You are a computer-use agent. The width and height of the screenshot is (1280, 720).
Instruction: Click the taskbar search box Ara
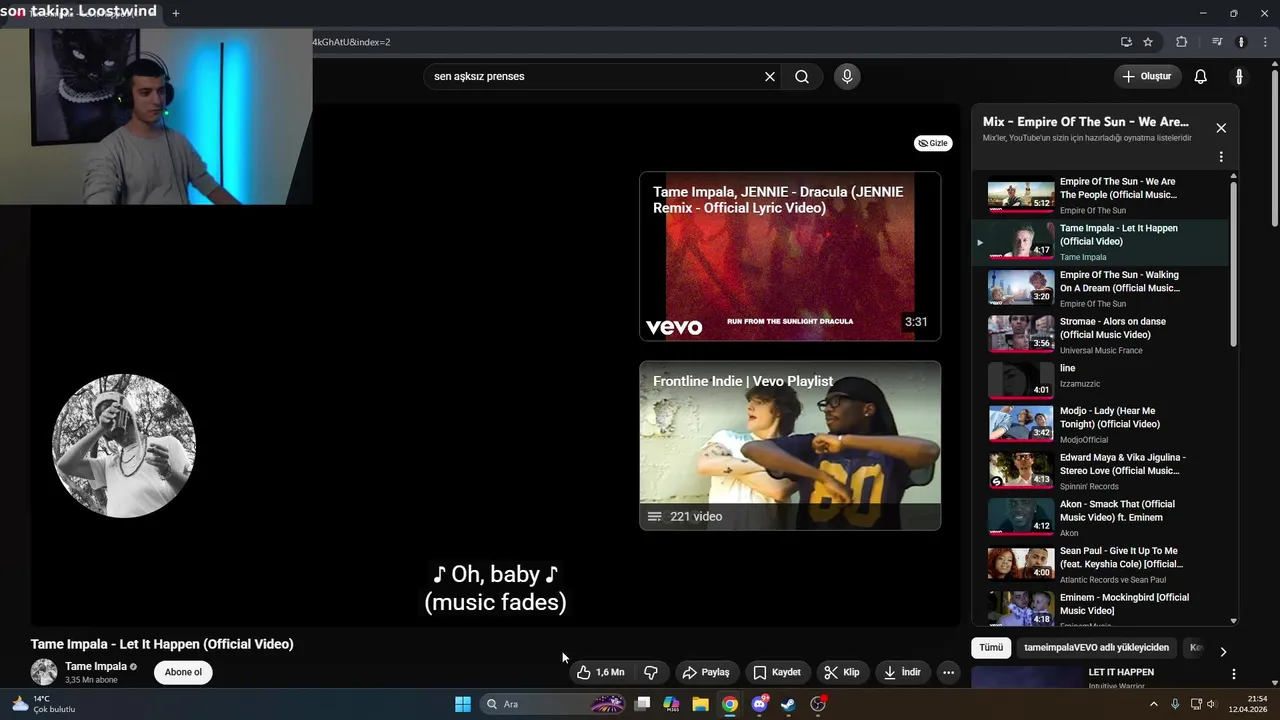coord(553,704)
